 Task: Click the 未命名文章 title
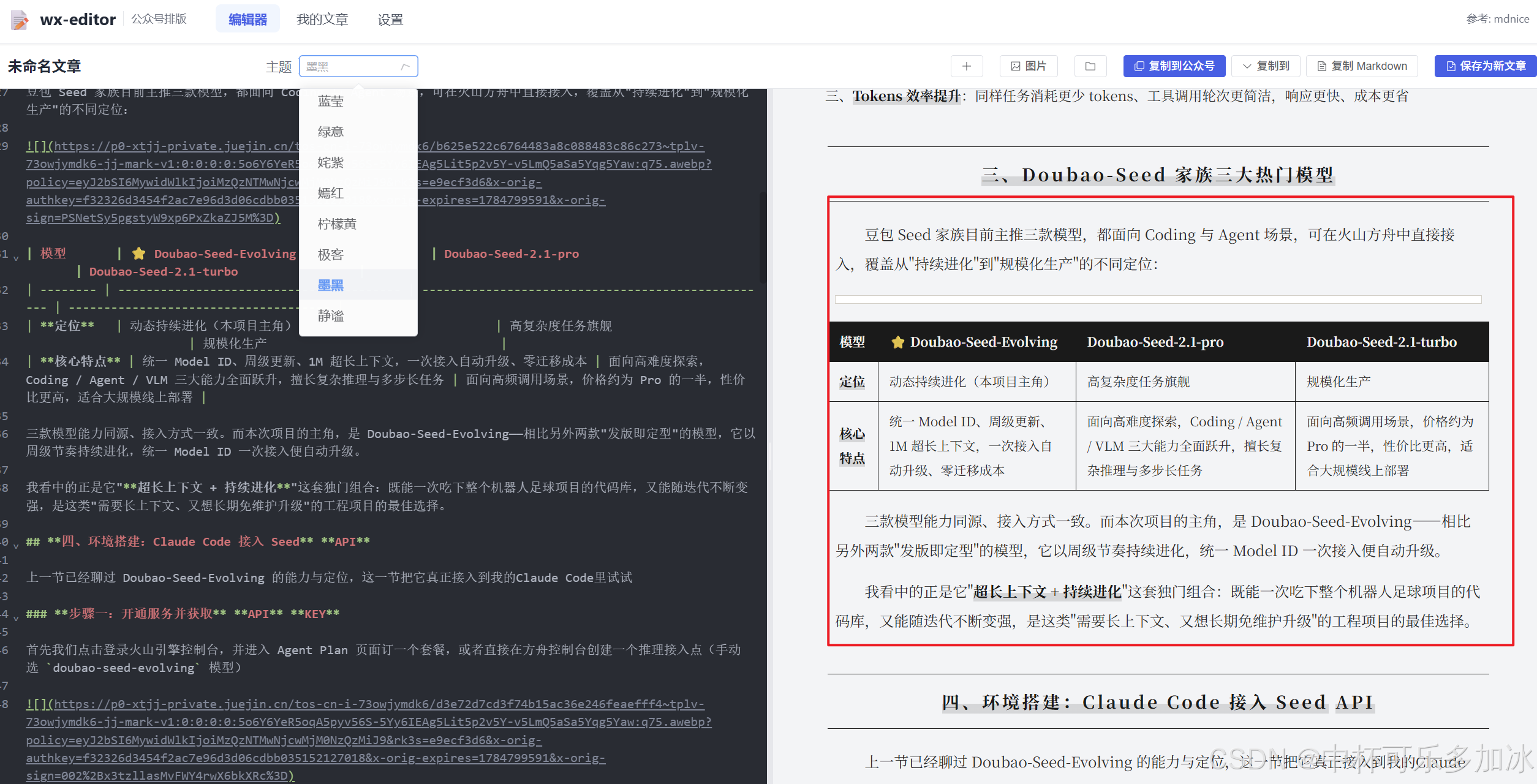pos(44,66)
